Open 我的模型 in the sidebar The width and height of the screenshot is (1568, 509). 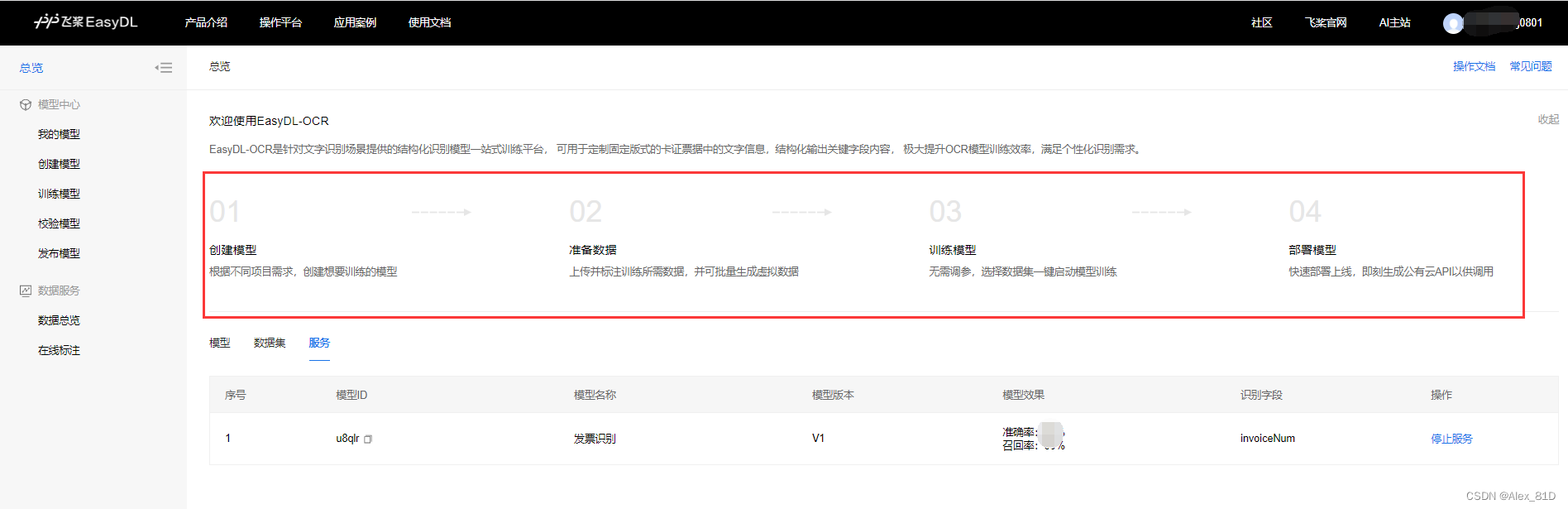[x=59, y=134]
